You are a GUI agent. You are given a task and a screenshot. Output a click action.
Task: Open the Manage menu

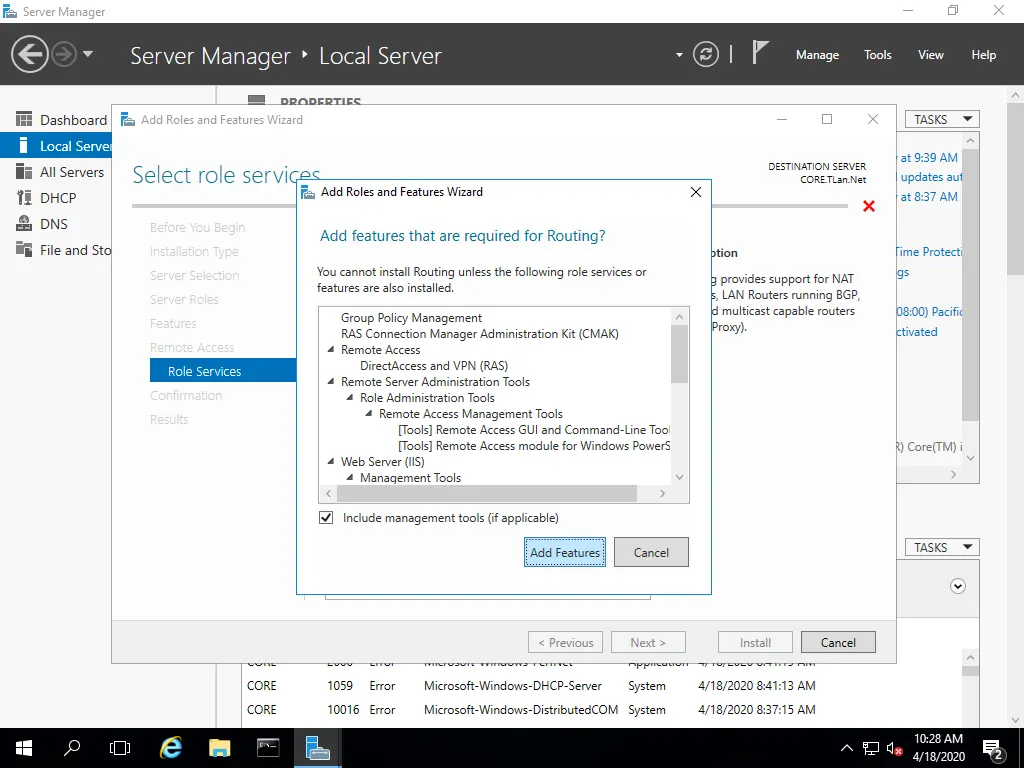pyautogui.click(x=817, y=55)
